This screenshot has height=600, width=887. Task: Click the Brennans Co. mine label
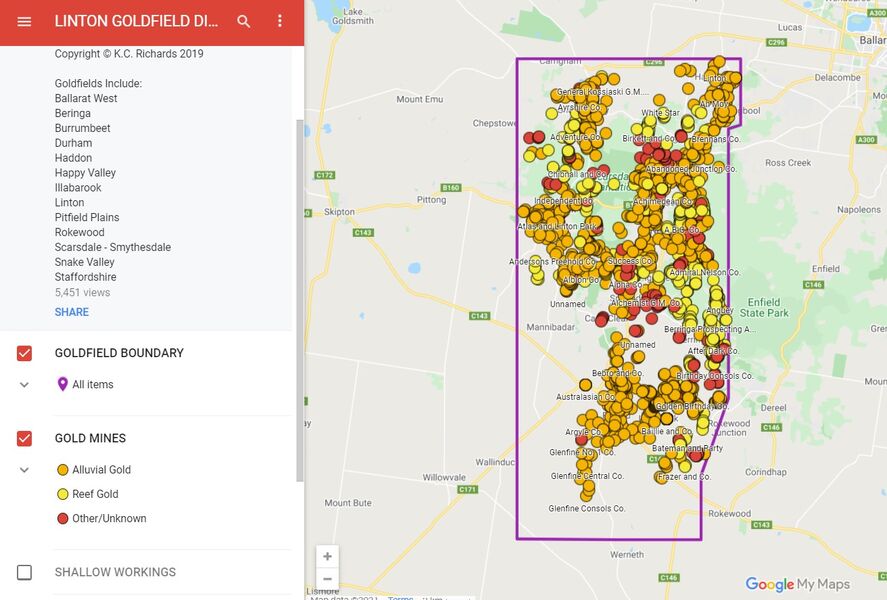click(x=716, y=139)
